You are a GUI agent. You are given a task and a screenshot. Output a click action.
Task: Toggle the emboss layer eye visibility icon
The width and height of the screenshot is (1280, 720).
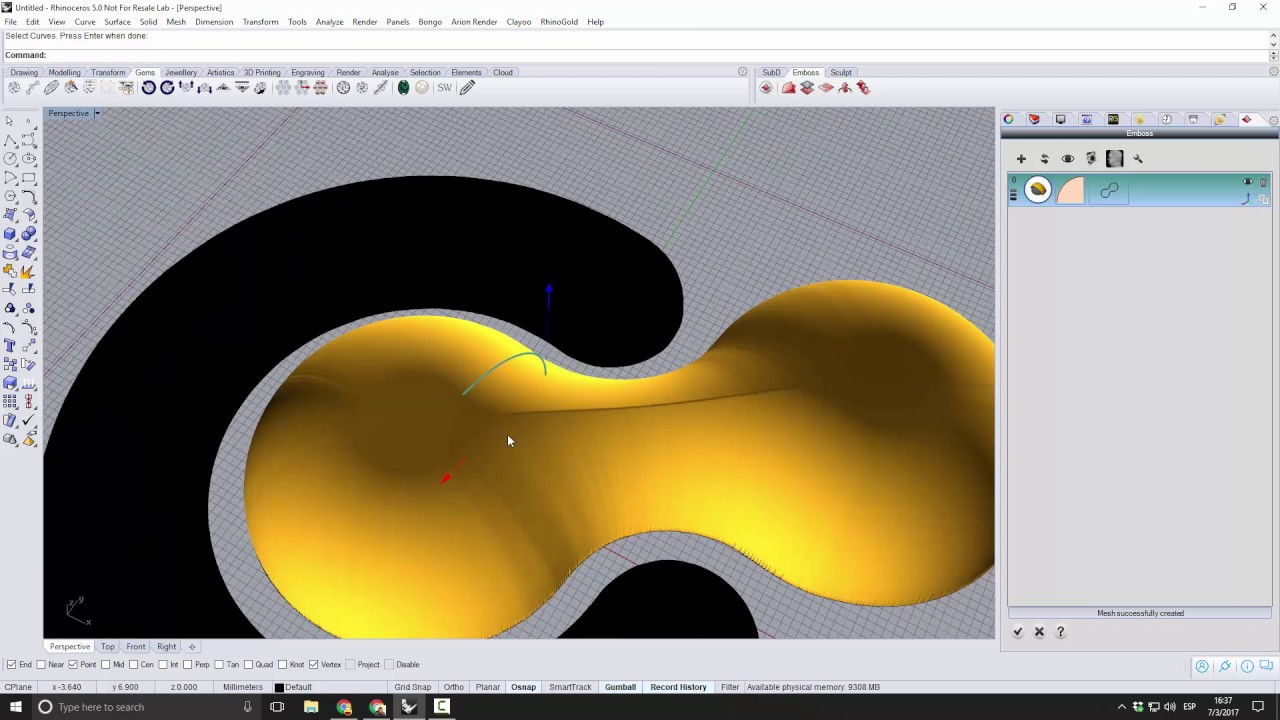[1248, 182]
